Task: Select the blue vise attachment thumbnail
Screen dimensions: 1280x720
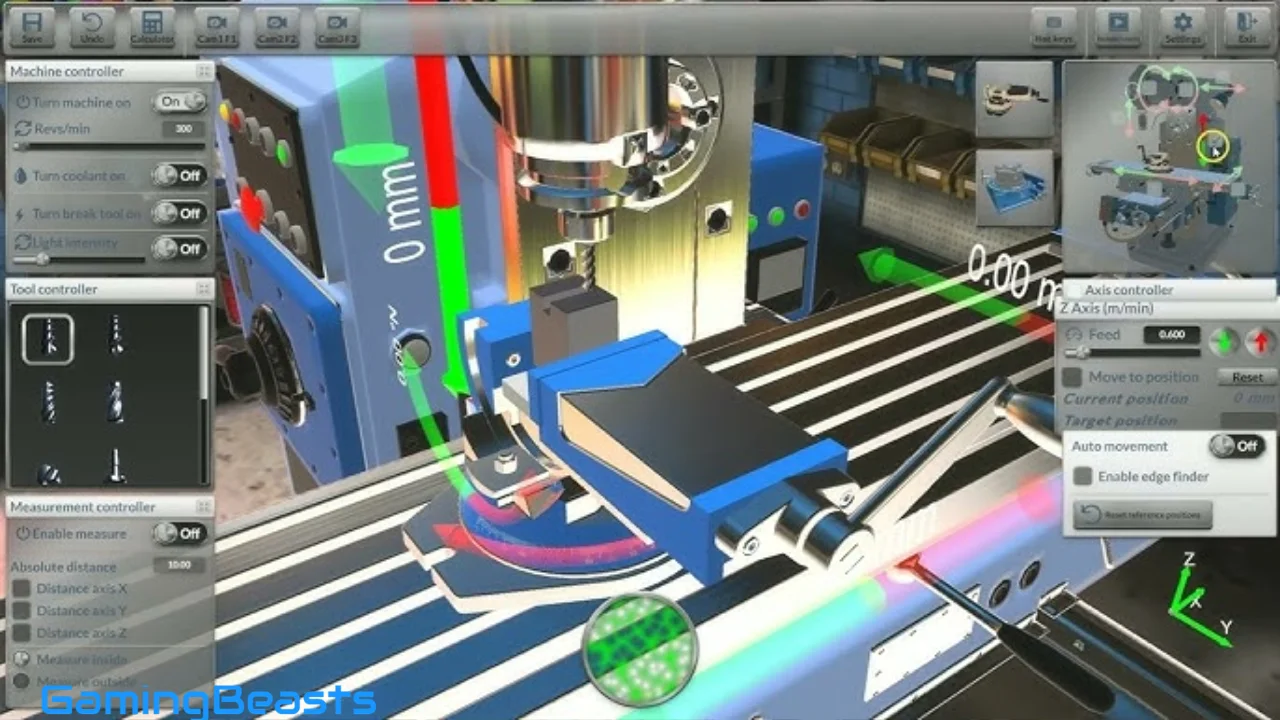Action: coord(1015,187)
